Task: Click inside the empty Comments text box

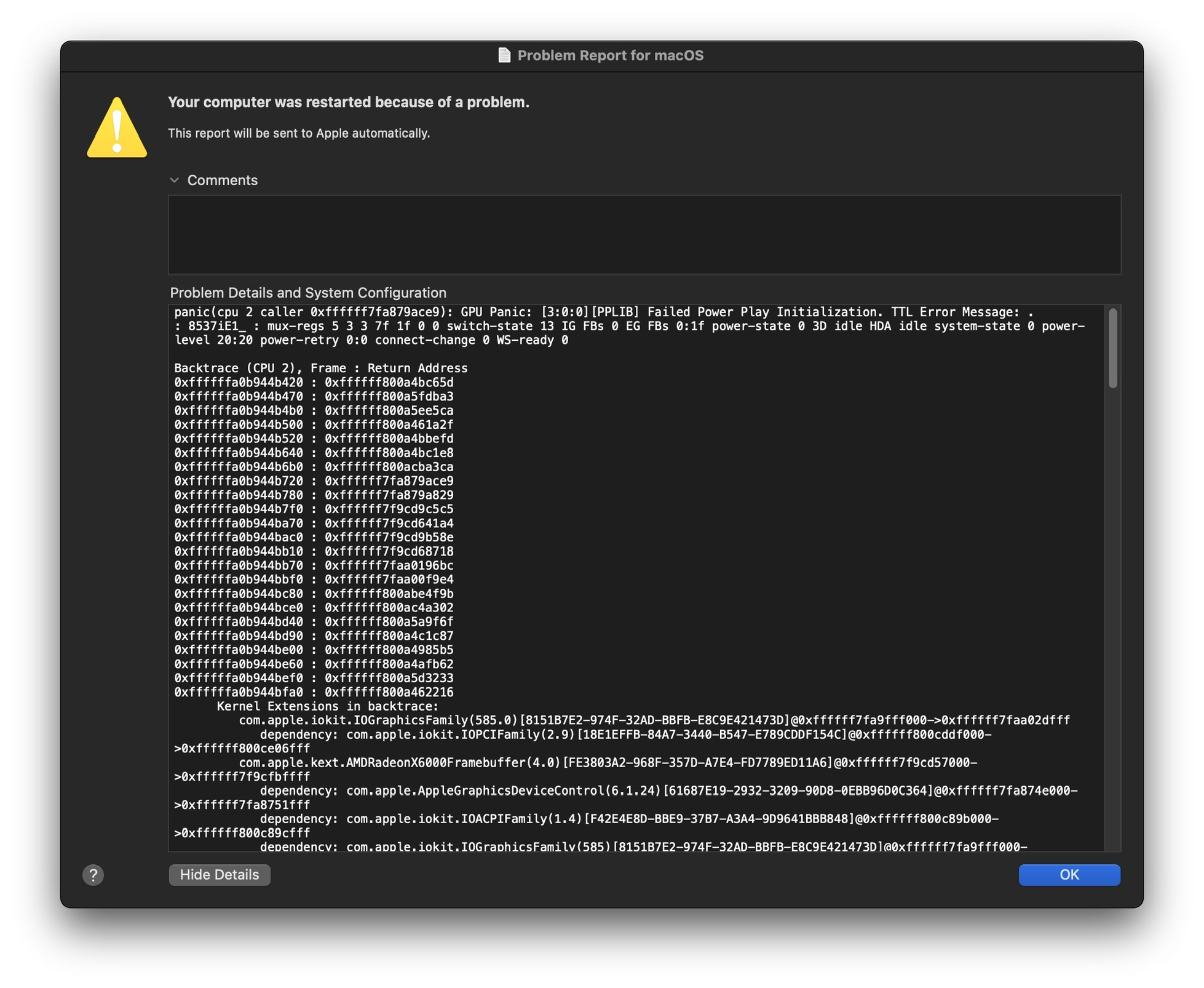Action: [x=644, y=234]
